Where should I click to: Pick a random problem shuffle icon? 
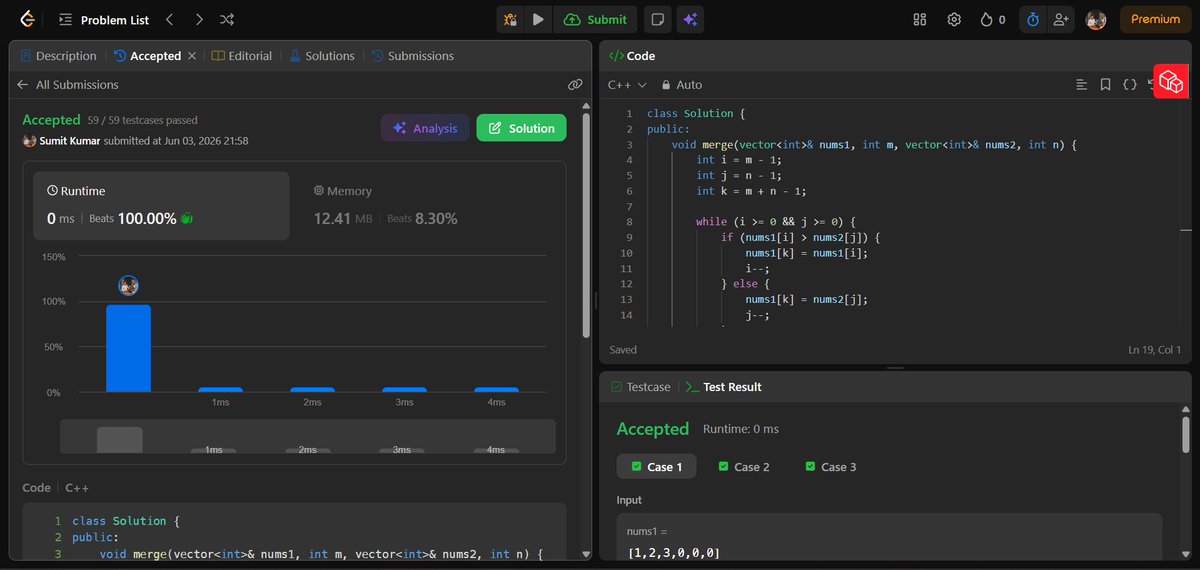[x=227, y=19]
